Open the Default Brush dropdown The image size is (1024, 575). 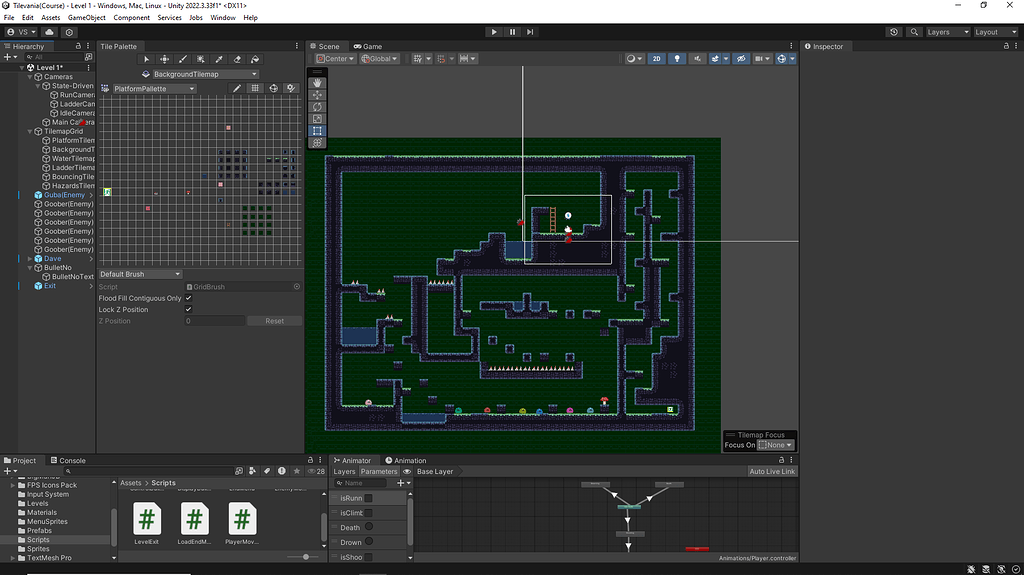click(140, 274)
